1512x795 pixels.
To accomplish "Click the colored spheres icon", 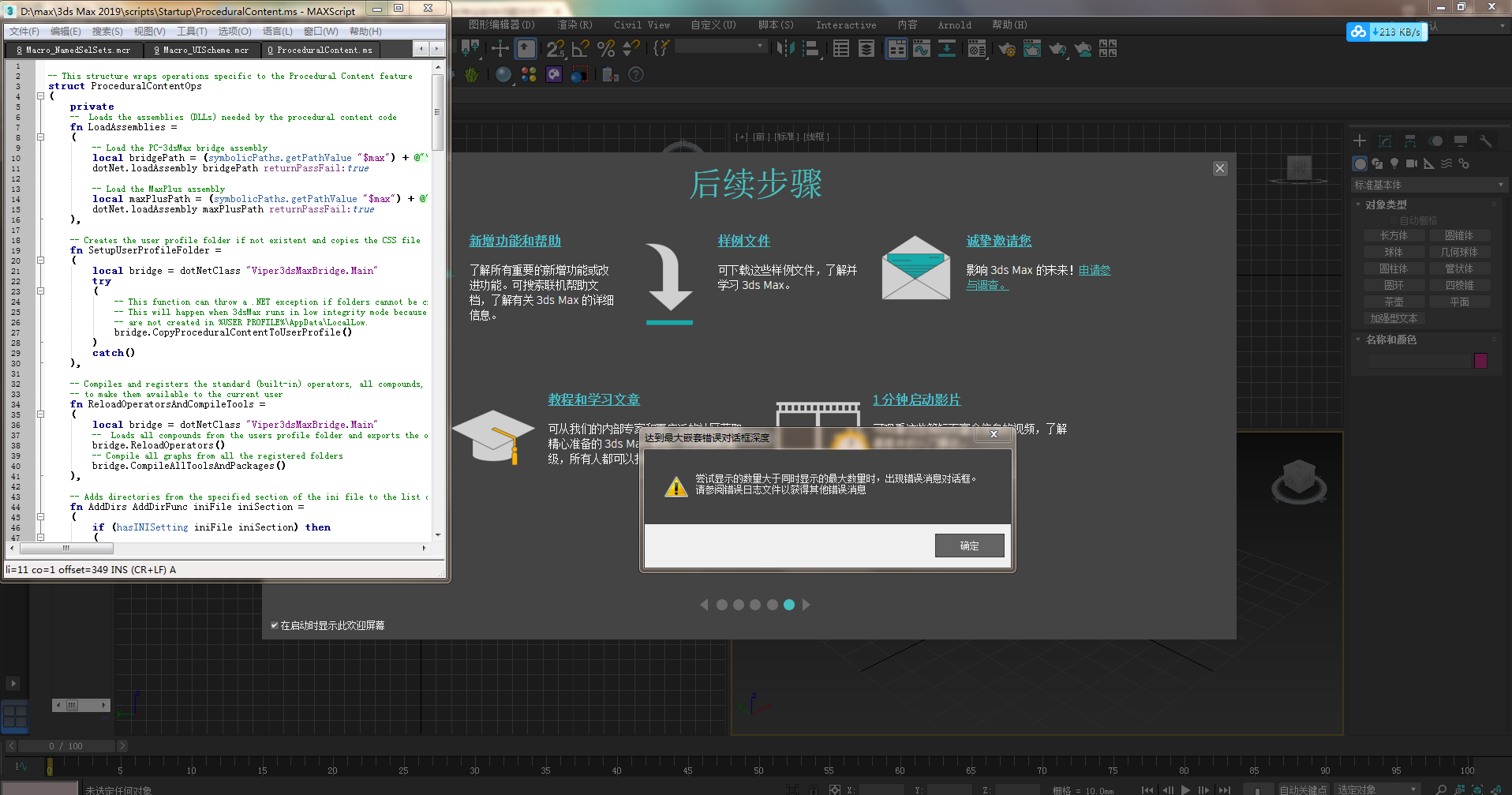I will 529,74.
